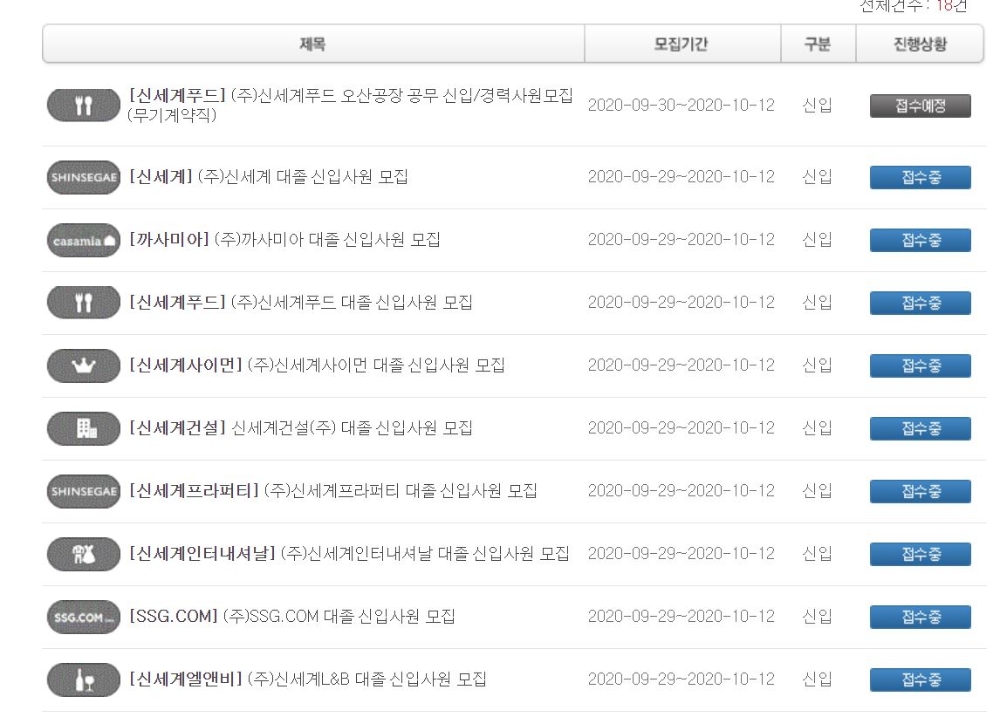Click the SHINSEGAE logo badge beside [신세계] posting
1000x717 pixels.
(x=84, y=177)
